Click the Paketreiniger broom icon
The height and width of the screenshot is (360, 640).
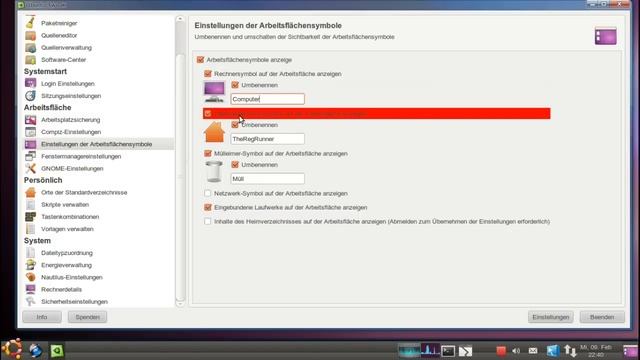[x=30, y=23]
